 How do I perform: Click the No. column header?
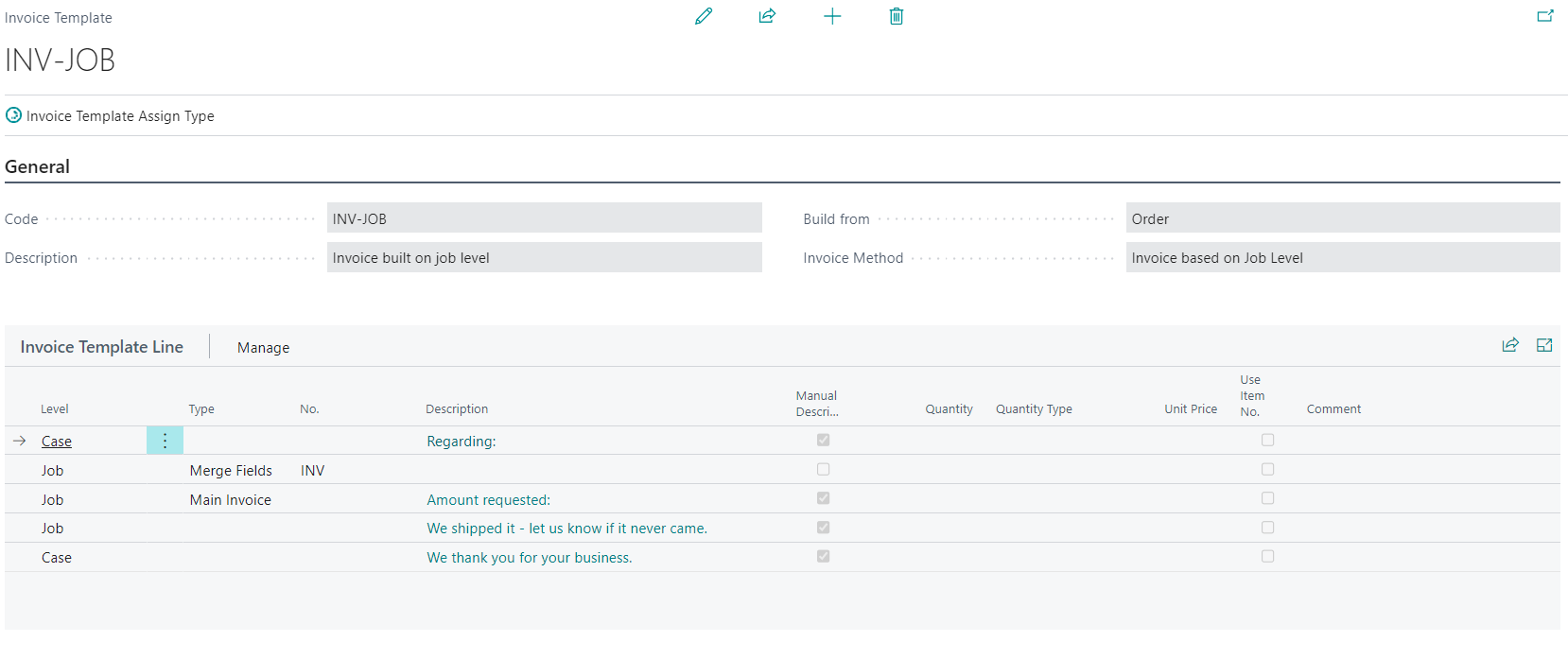tap(309, 409)
